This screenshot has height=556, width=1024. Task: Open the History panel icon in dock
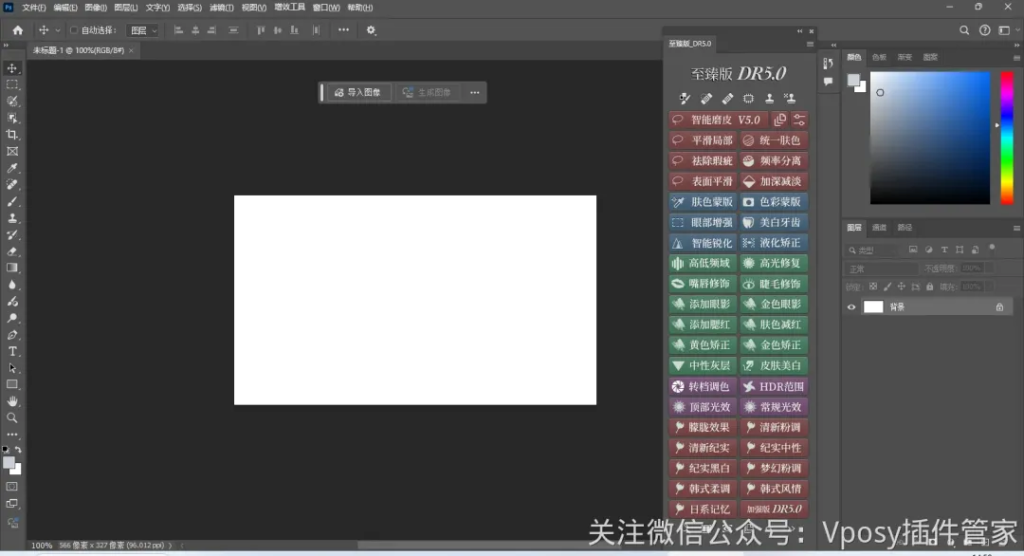(828, 63)
